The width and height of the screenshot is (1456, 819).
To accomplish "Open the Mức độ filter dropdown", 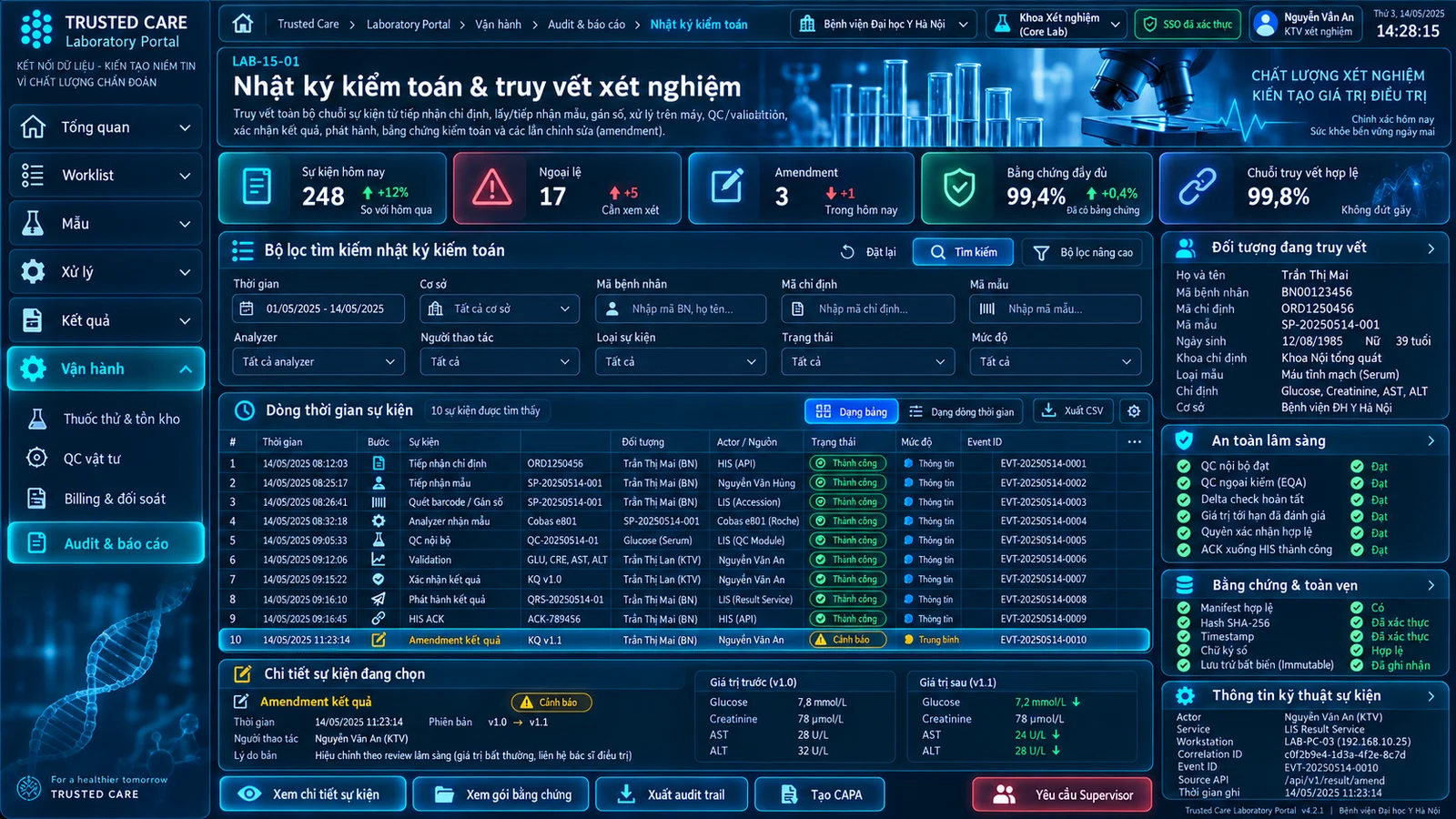I will click(1056, 361).
